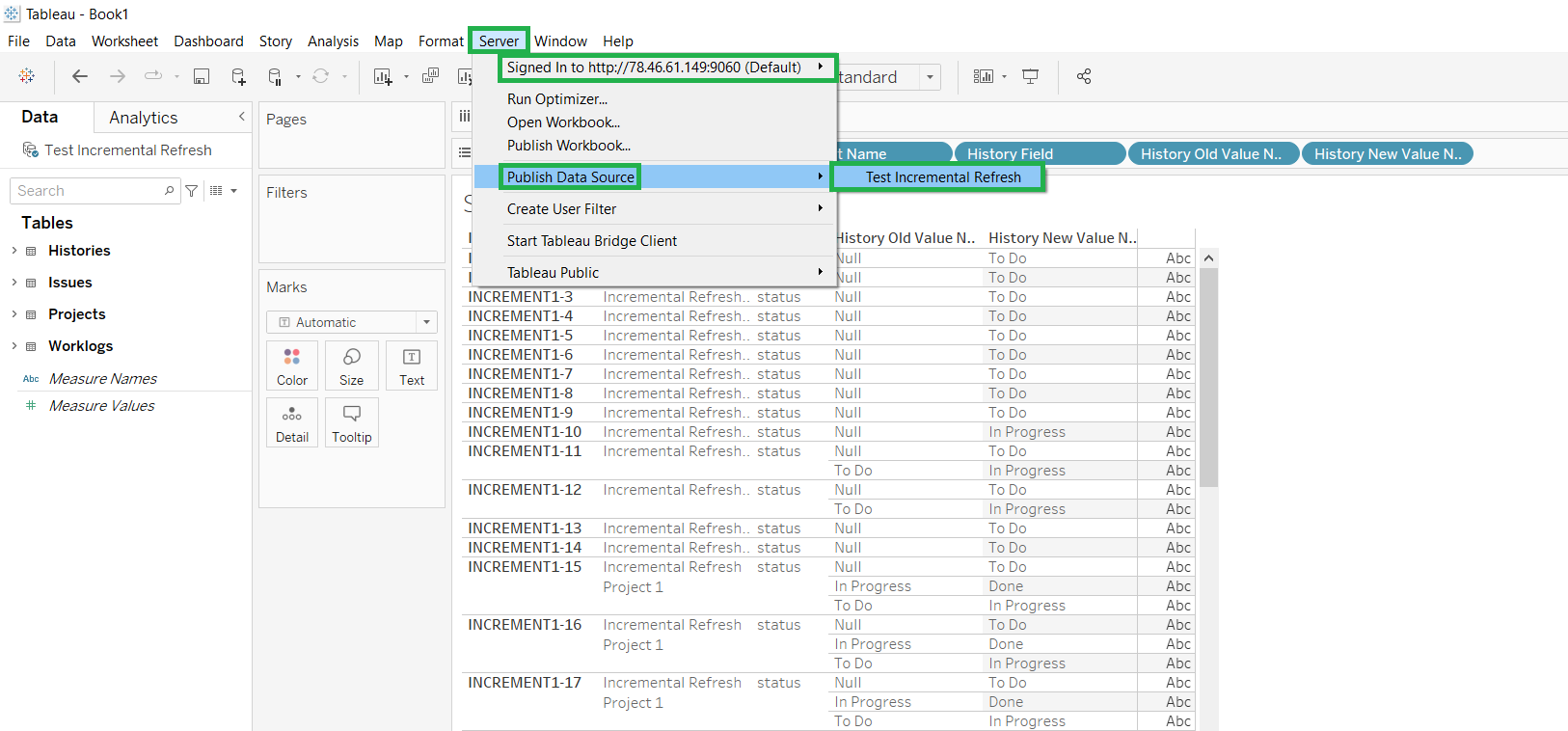Create a new worksheet with chart-plus icon
1568x731 pixels.
point(383,76)
